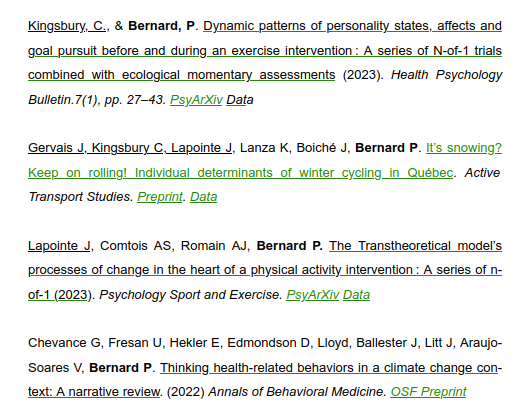Open the OSF Preprint link
Screen dimensions: 520x413
[x=428, y=392]
